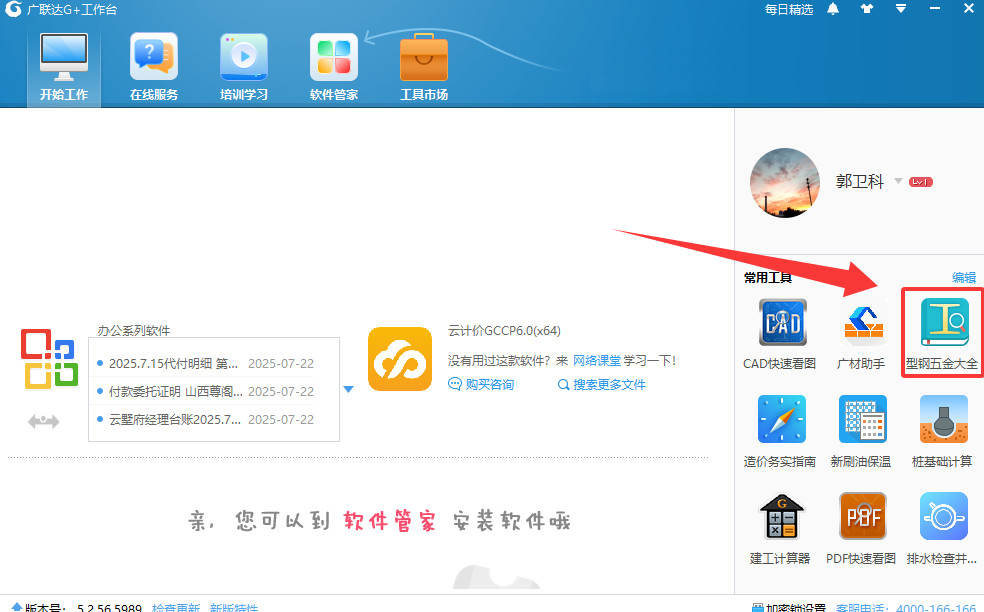Click the double-arrow swap icon under office icon
984x612 pixels.
[43, 421]
